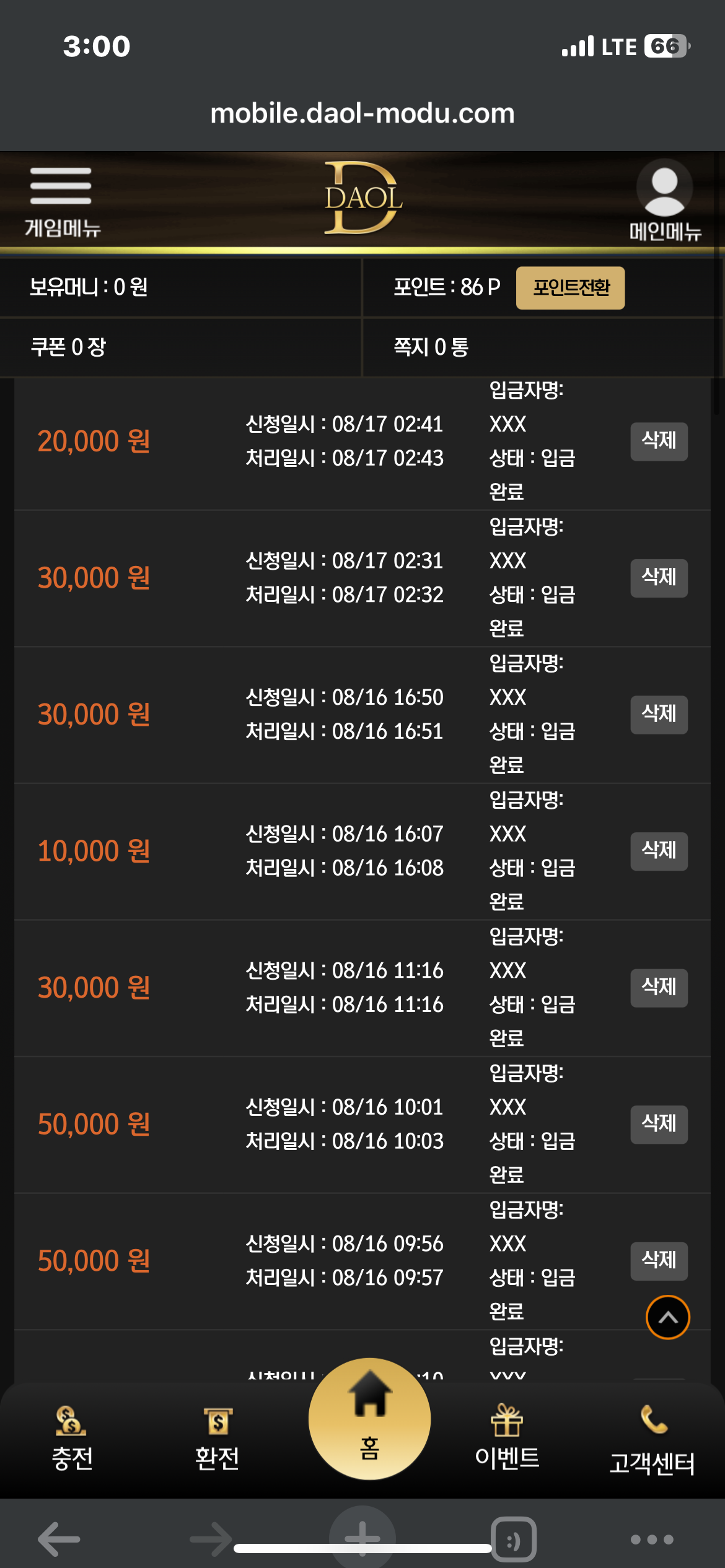Screen dimensions: 725x1568
Task: Tap the 쿠폰 0 장 coupon cell
Action: tap(180, 347)
